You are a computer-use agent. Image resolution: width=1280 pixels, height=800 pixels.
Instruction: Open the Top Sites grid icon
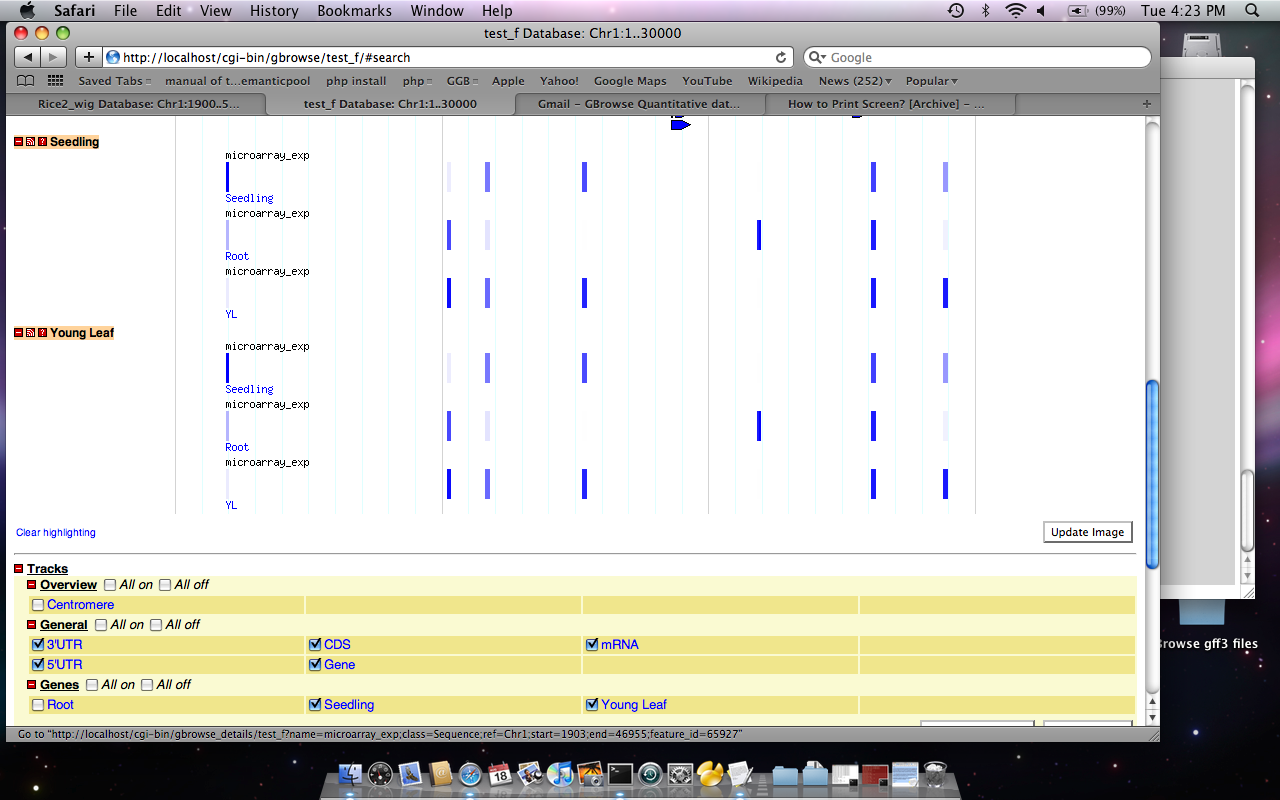(x=55, y=81)
